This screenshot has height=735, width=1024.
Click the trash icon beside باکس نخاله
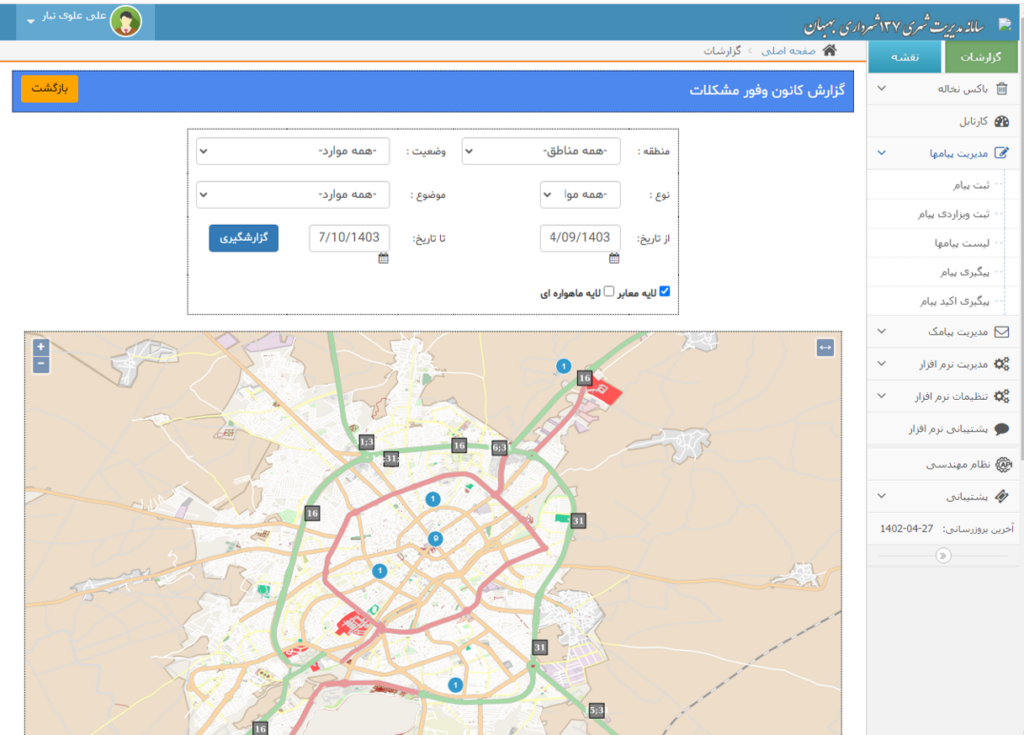tap(1002, 89)
